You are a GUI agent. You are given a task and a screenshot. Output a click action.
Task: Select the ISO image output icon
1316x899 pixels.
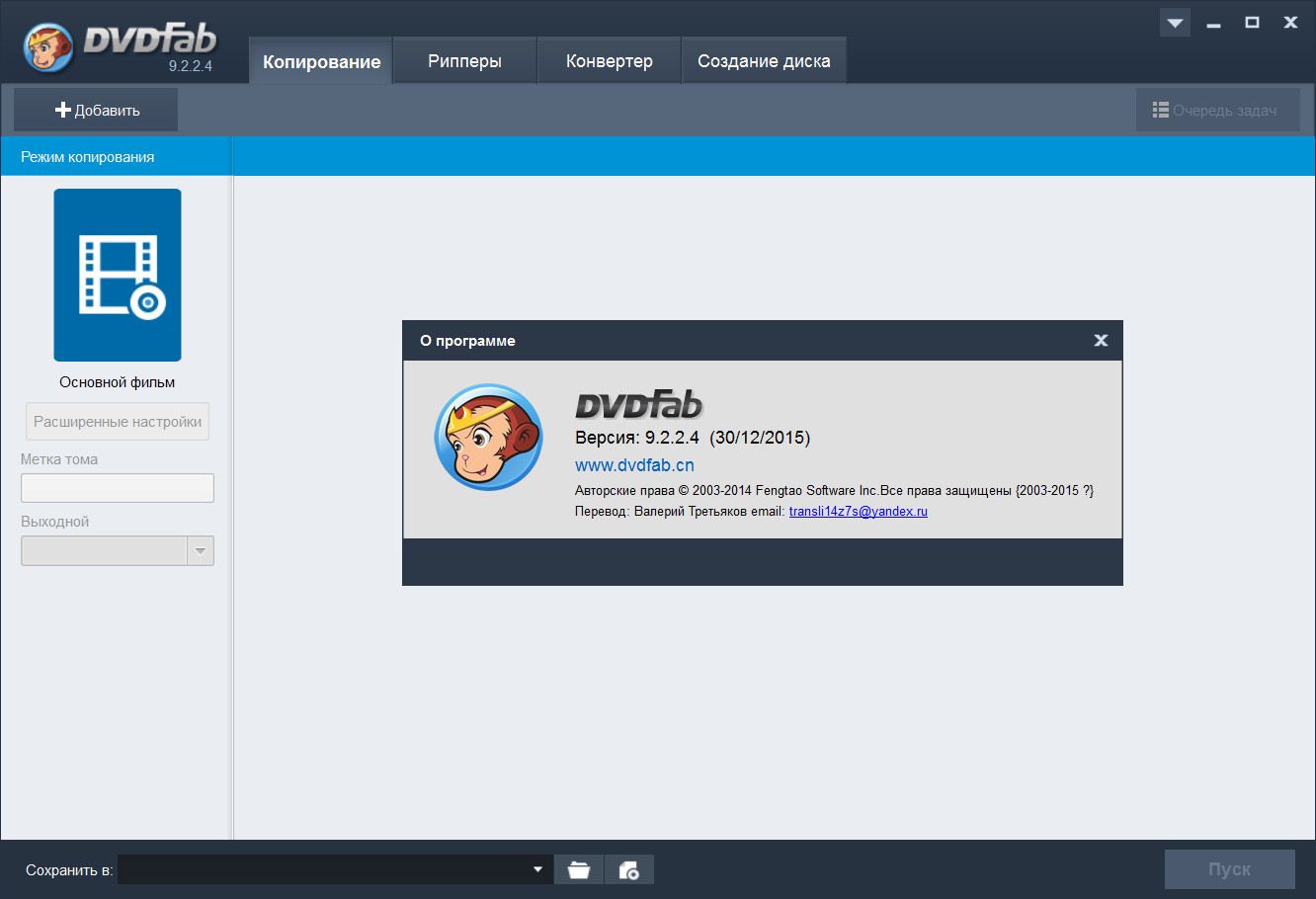click(x=629, y=869)
